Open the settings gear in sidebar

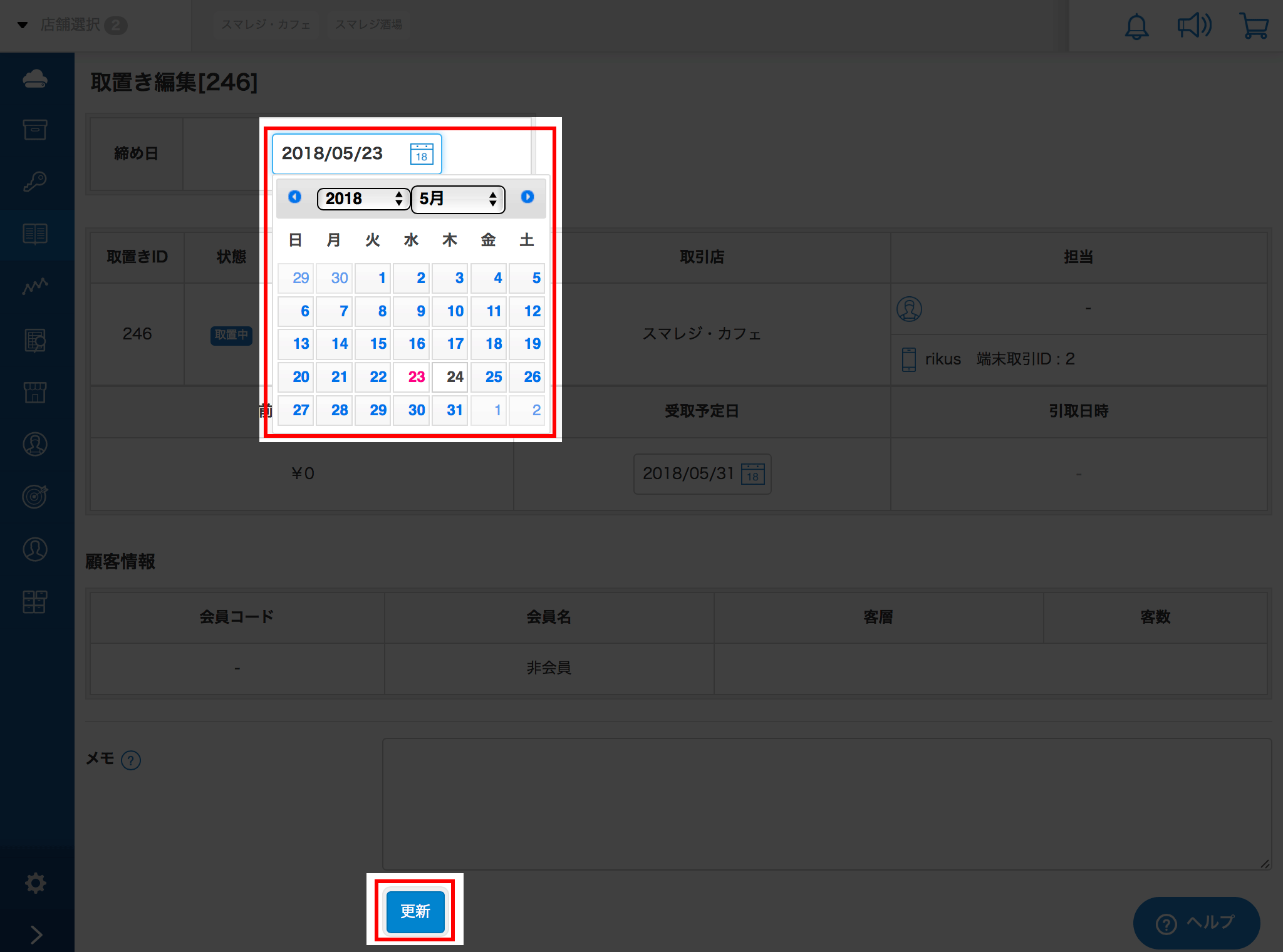36,883
